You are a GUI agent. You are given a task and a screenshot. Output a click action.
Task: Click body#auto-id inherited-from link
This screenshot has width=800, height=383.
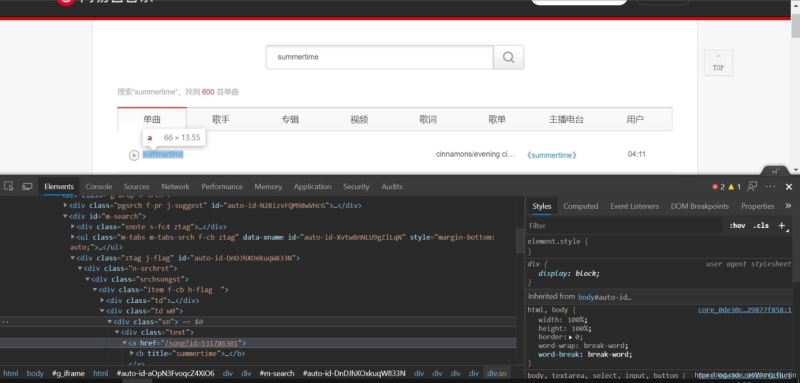point(605,297)
